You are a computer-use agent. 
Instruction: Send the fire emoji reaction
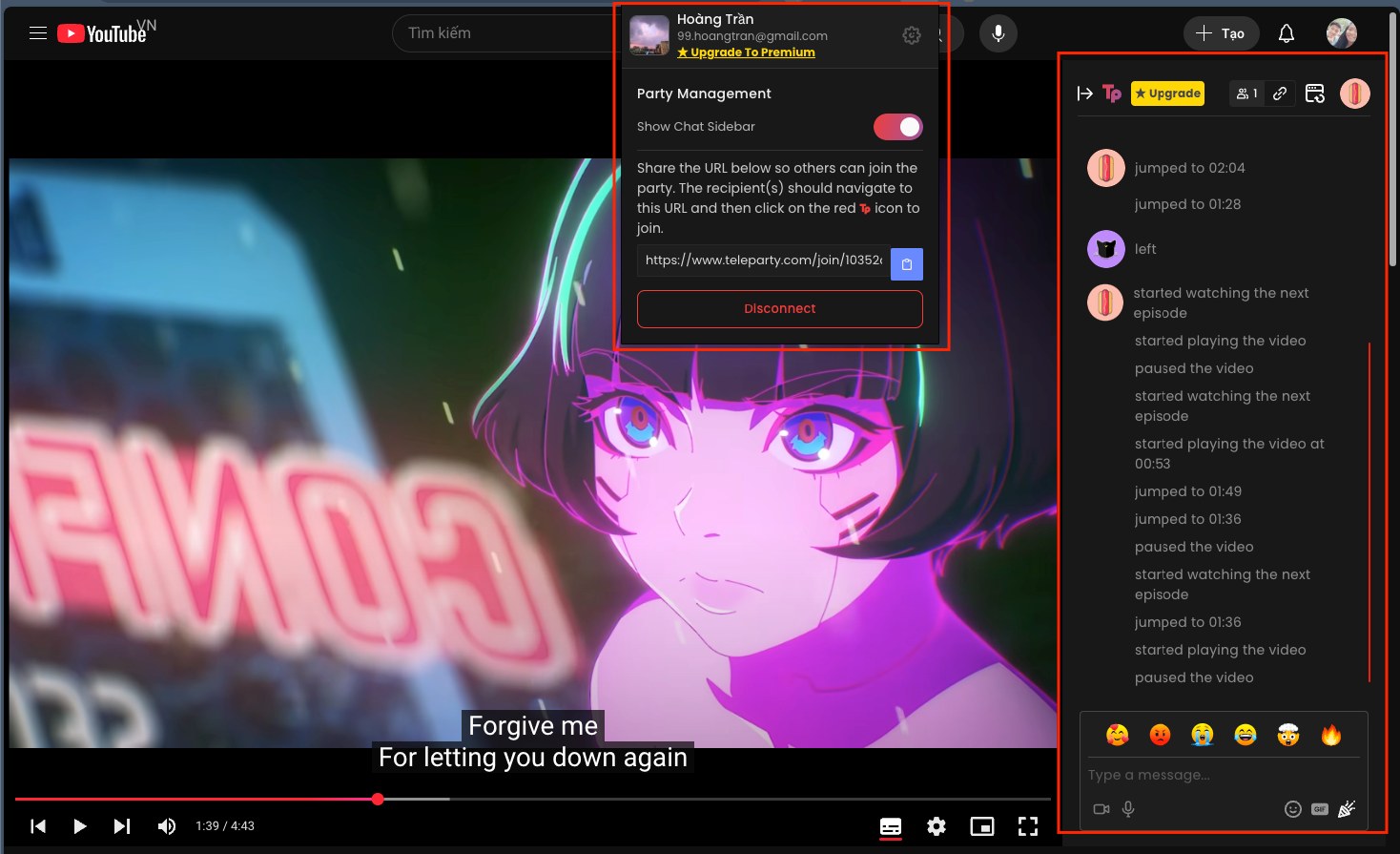(x=1331, y=735)
